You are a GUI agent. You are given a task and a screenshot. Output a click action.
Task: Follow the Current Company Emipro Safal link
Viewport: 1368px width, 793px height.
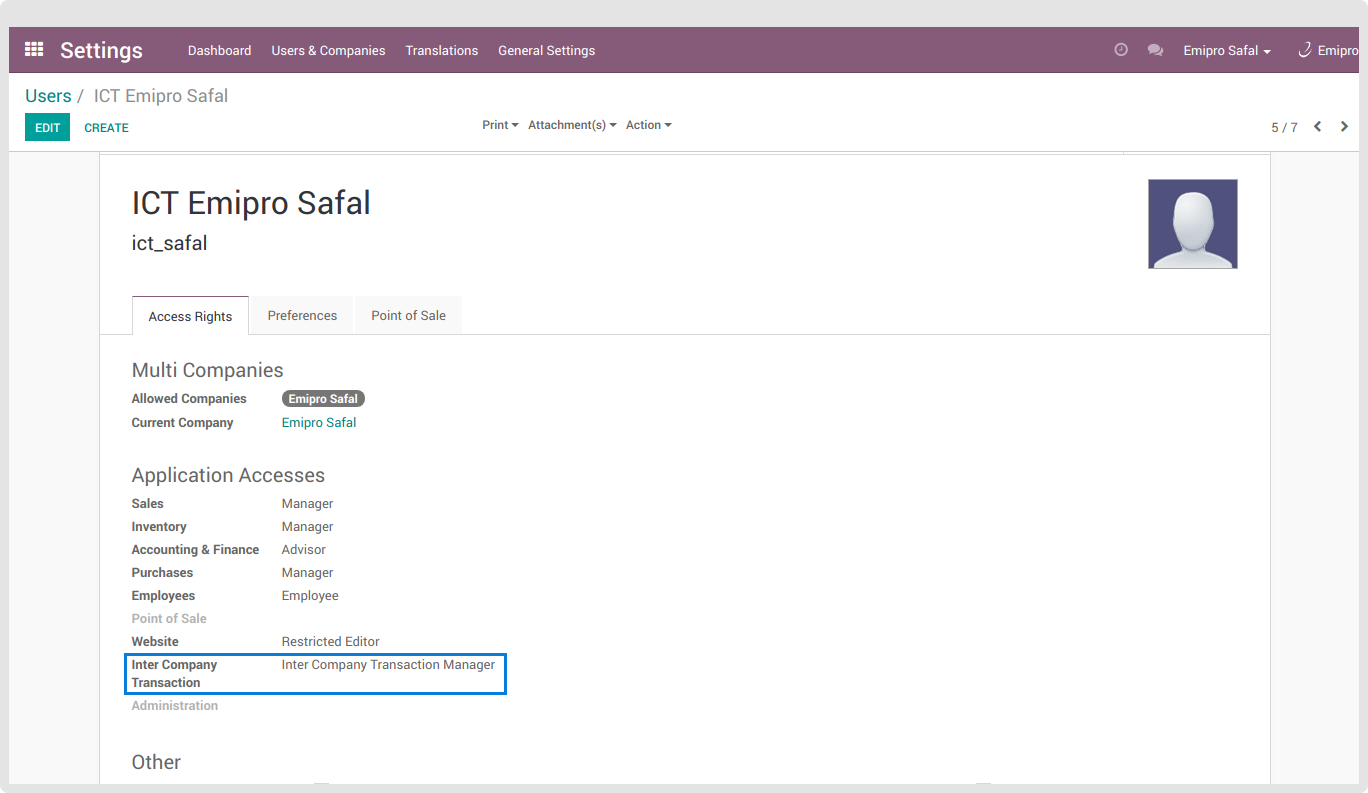click(x=319, y=423)
